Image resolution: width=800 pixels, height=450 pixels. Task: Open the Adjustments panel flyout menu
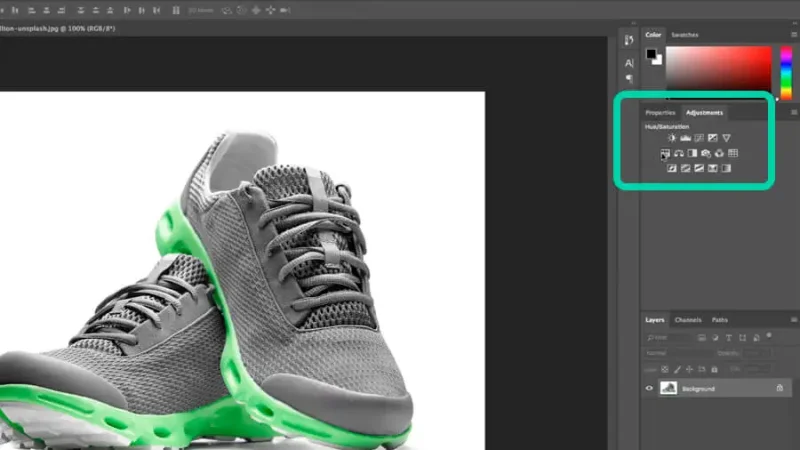tap(794, 112)
